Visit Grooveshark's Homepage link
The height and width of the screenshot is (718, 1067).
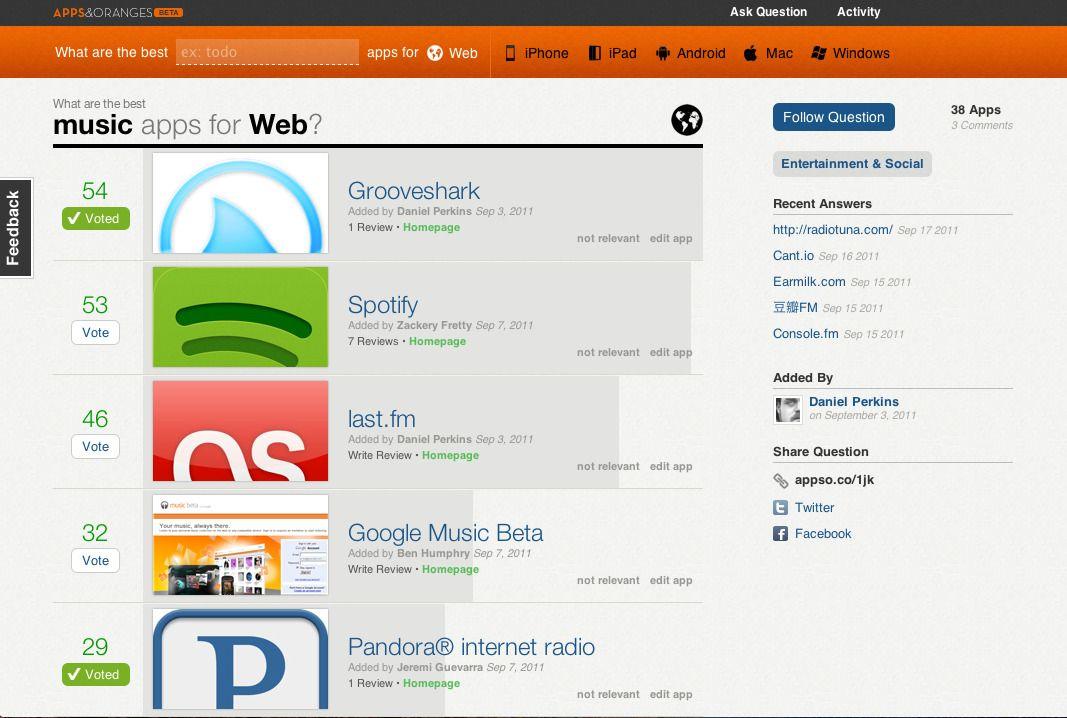point(431,227)
